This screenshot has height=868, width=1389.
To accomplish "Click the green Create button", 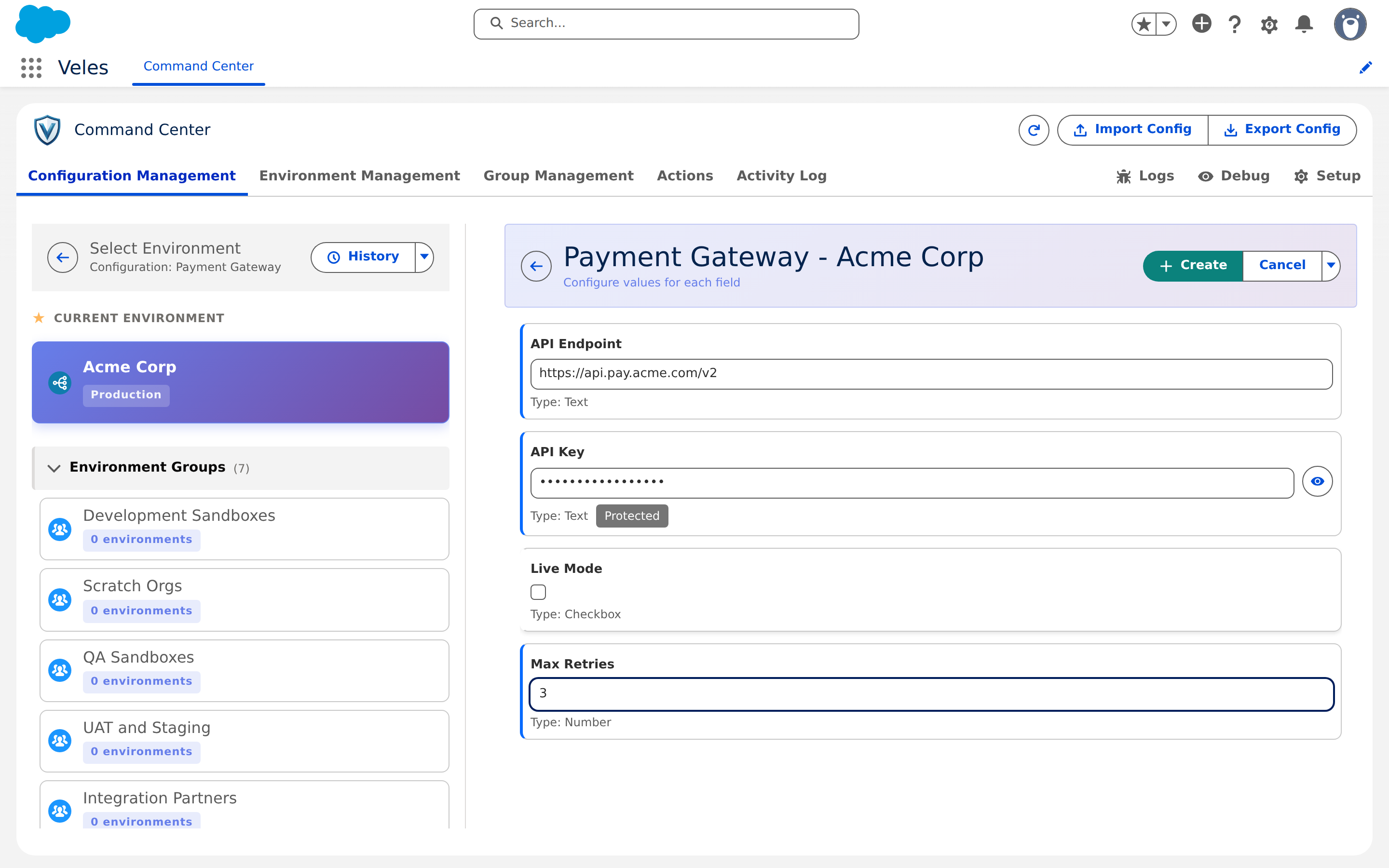I will click(1193, 266).
